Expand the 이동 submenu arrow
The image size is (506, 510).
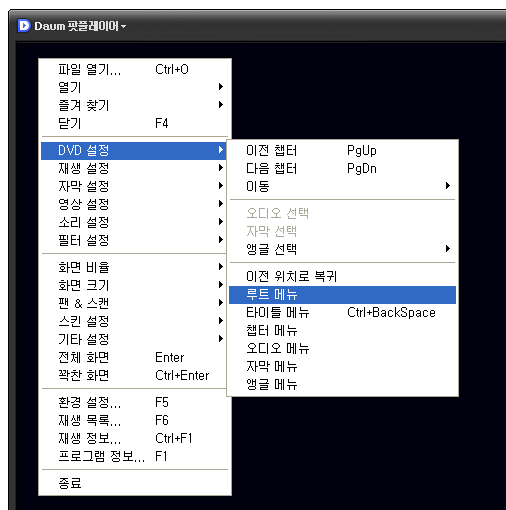448,186
